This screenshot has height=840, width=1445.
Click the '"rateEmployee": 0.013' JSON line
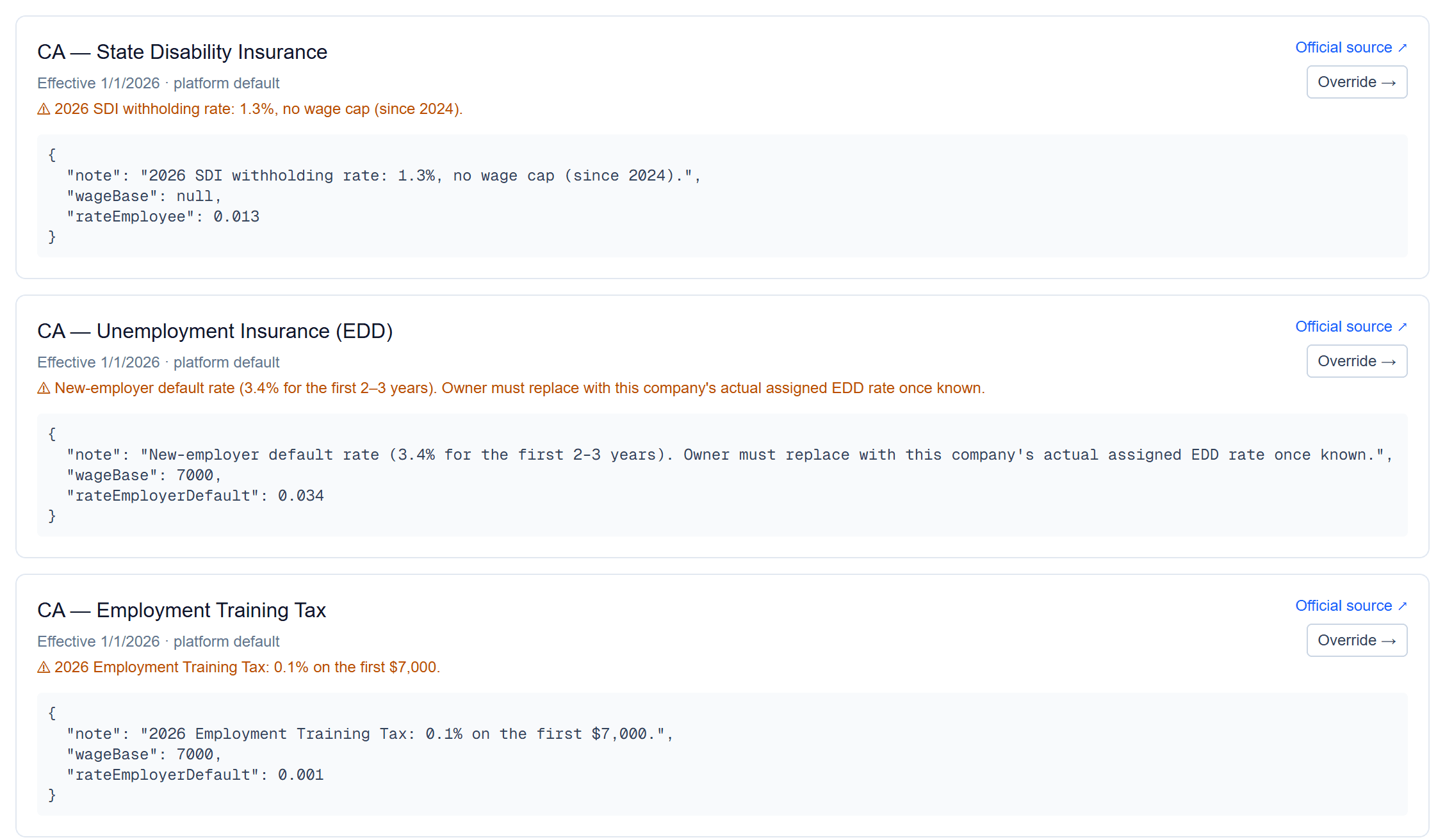(x=163, y=216)
